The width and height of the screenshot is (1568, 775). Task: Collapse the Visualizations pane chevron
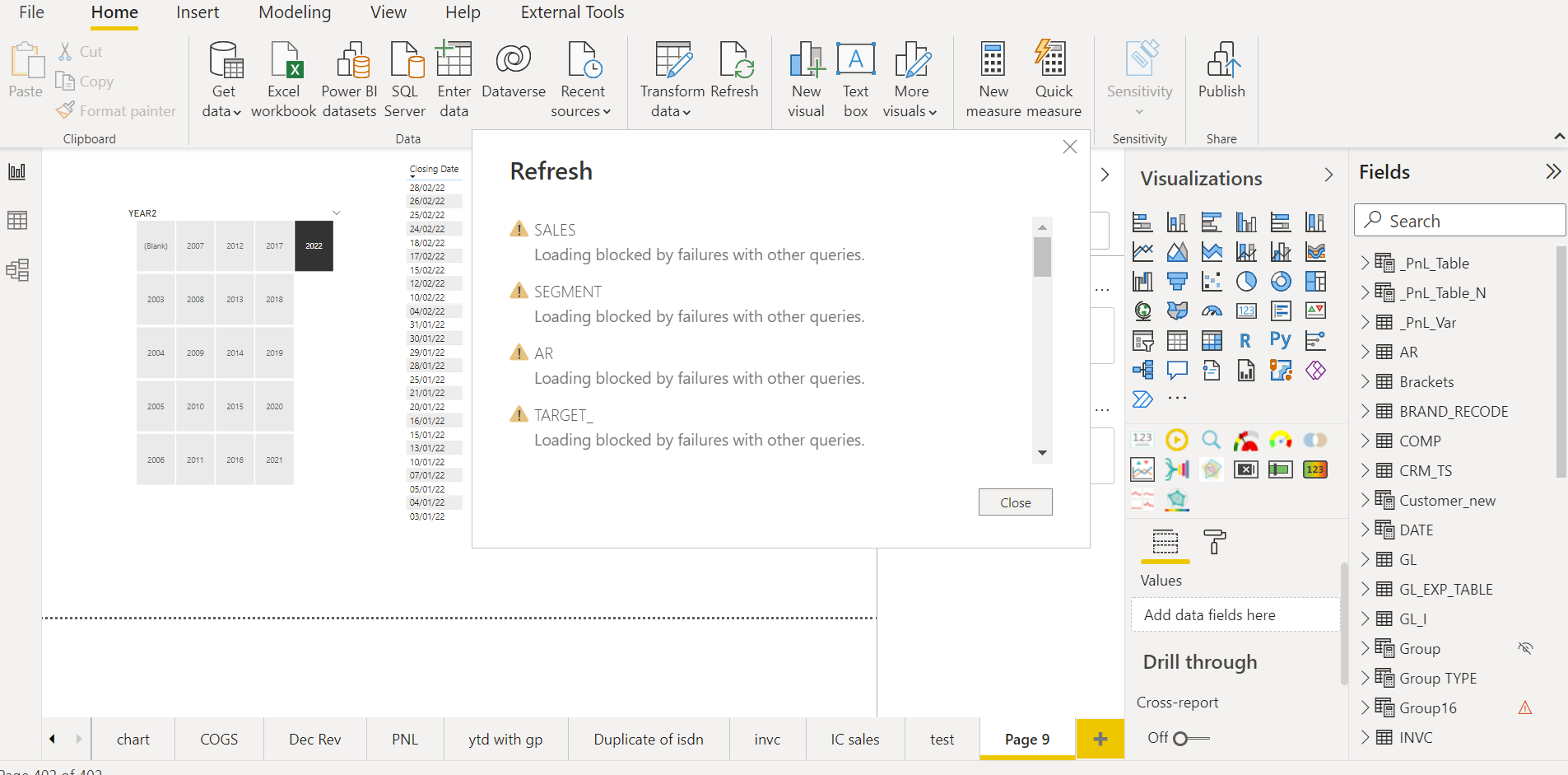coord(1328,175)
